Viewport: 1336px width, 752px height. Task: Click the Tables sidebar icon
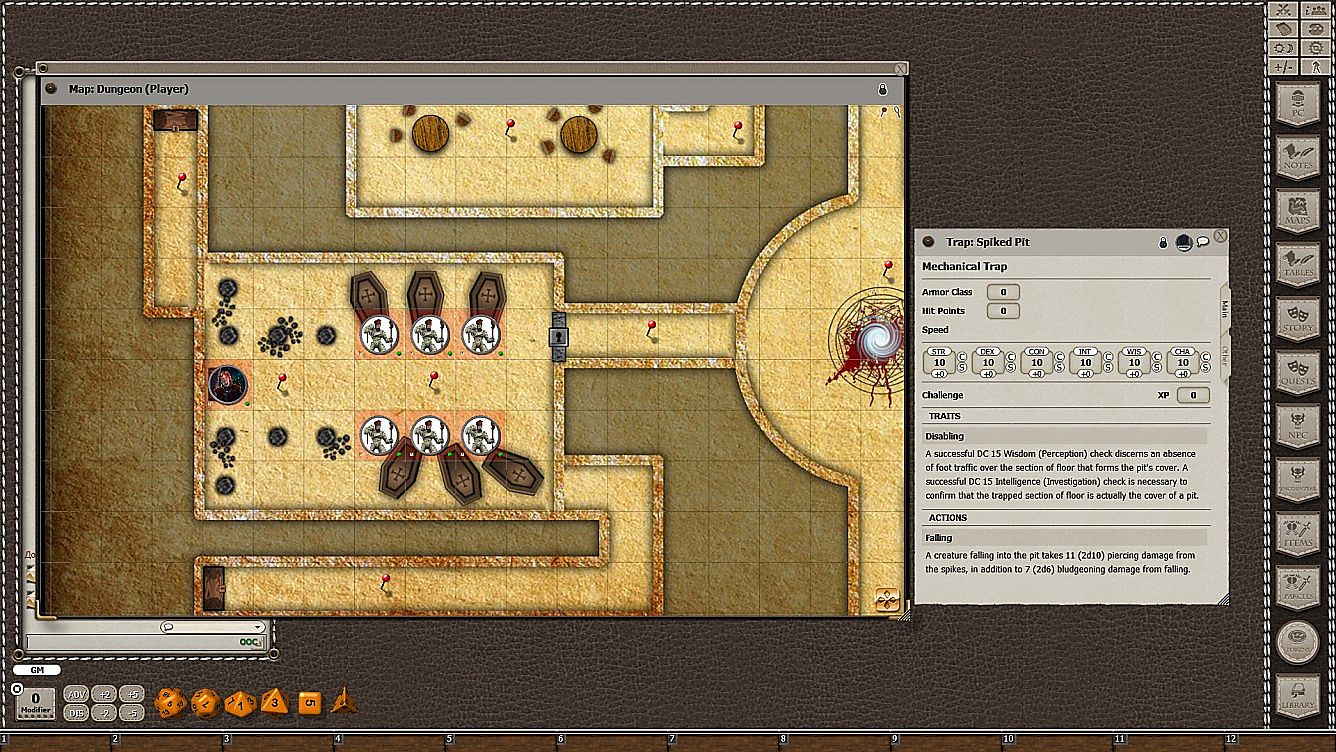tap(1298, 266)
